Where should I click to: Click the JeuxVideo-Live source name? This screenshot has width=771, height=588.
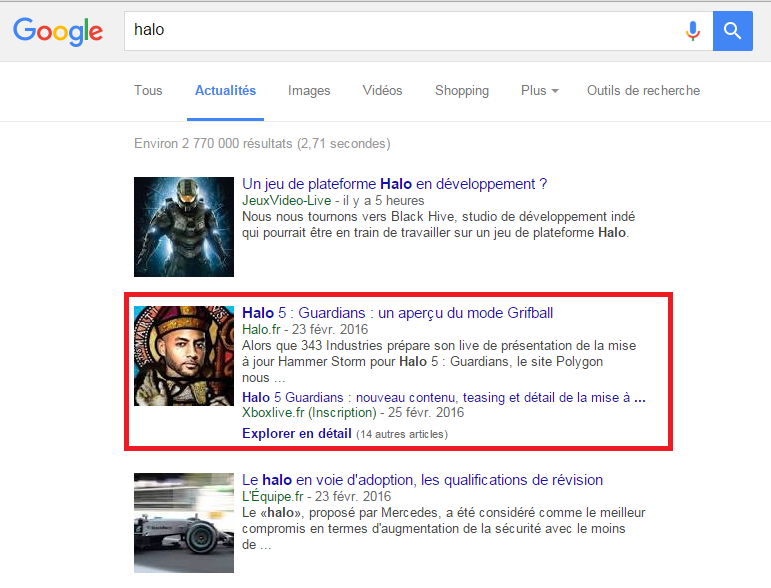point(286,201)
